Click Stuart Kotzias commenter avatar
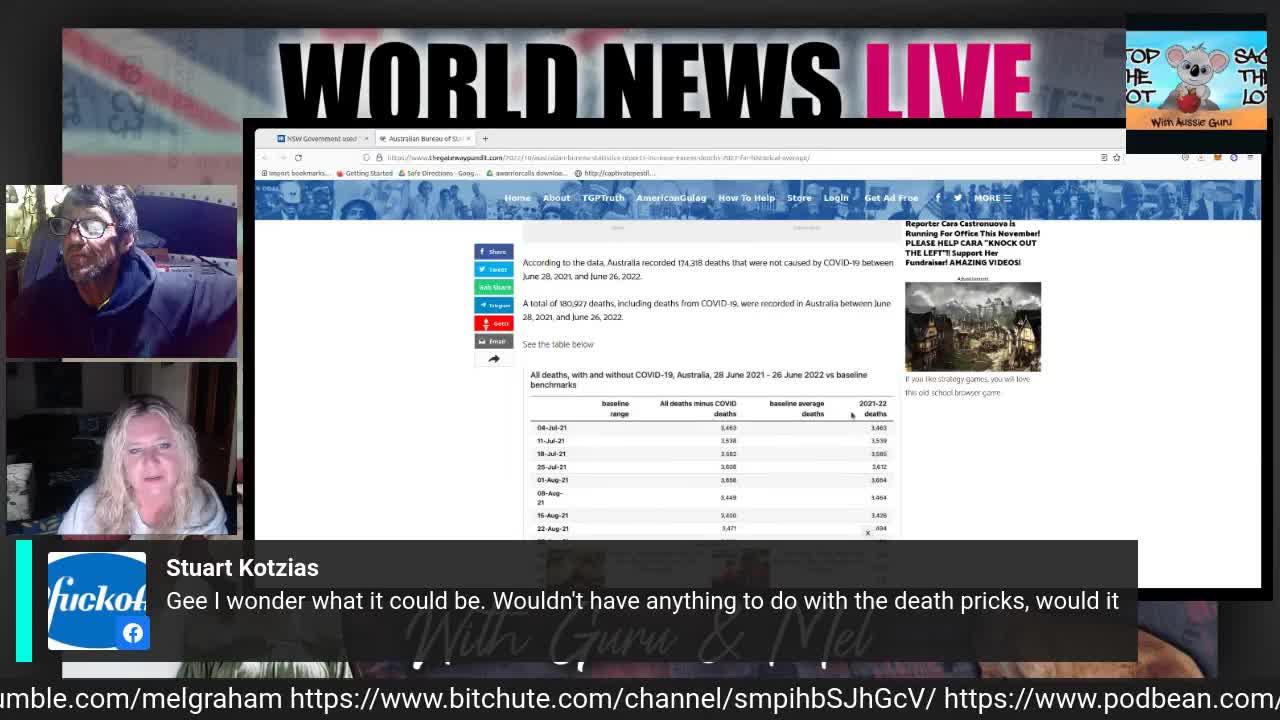The image size is (1280, 720). coord(97,600)
